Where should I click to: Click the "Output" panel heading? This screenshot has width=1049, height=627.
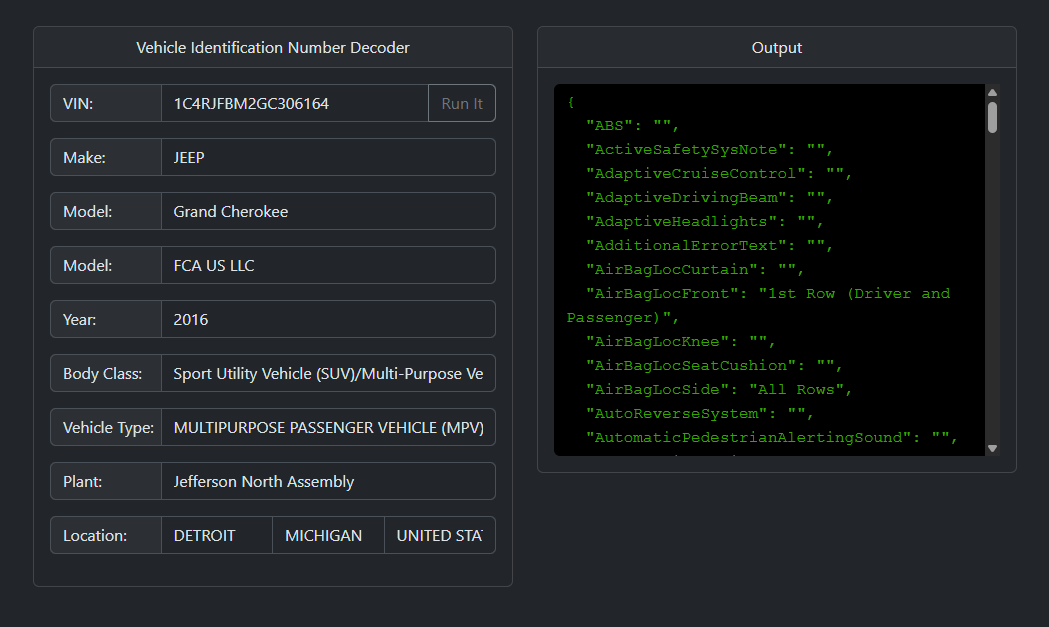coord(777,48)
